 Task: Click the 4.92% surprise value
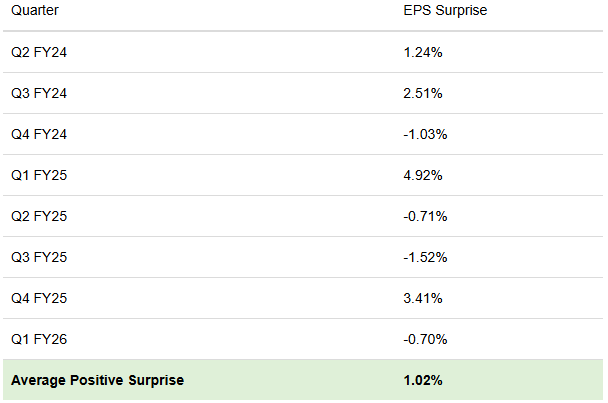click(422, 175)
